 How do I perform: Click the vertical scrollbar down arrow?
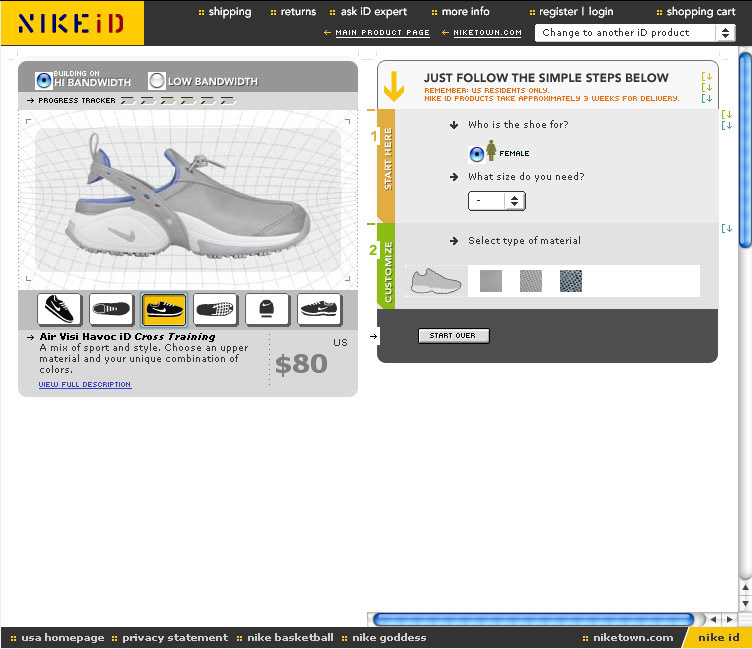[x=745, y=603]
